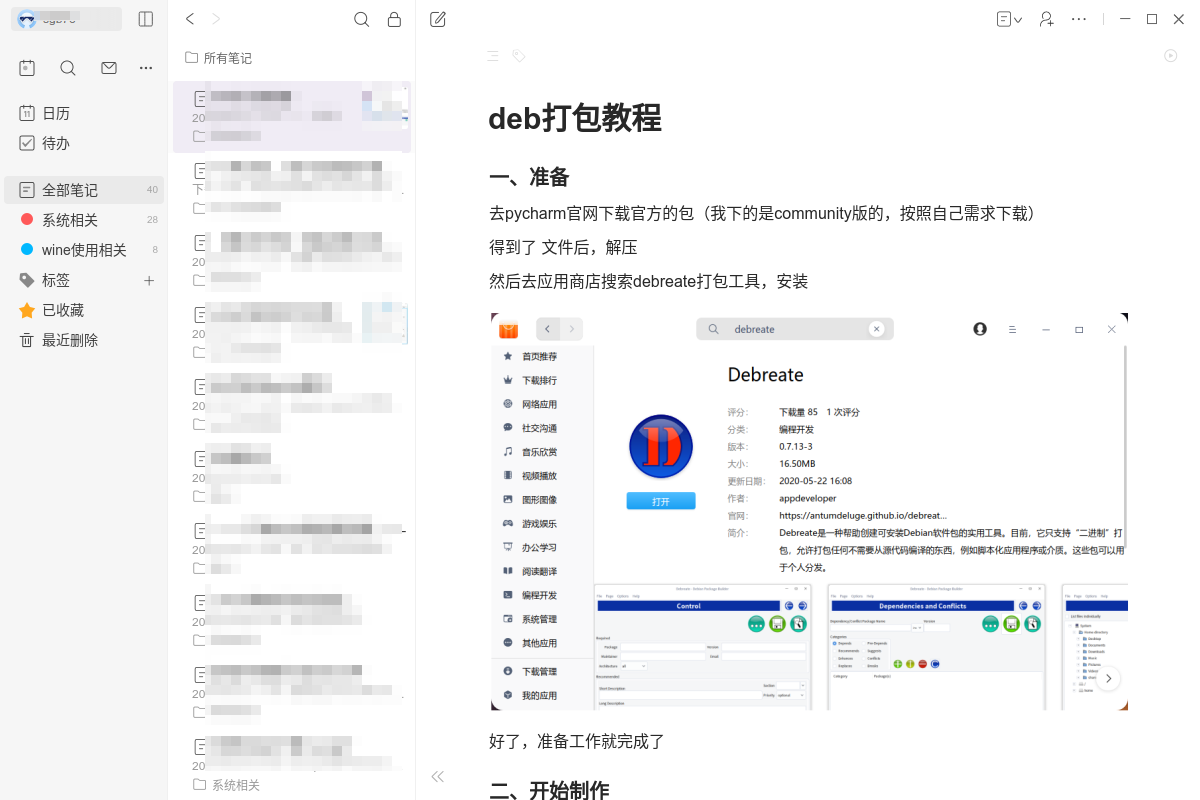1200x800 pixels.
Task: Select 全部笔记 in sidebar
Action: click(70, 190)
